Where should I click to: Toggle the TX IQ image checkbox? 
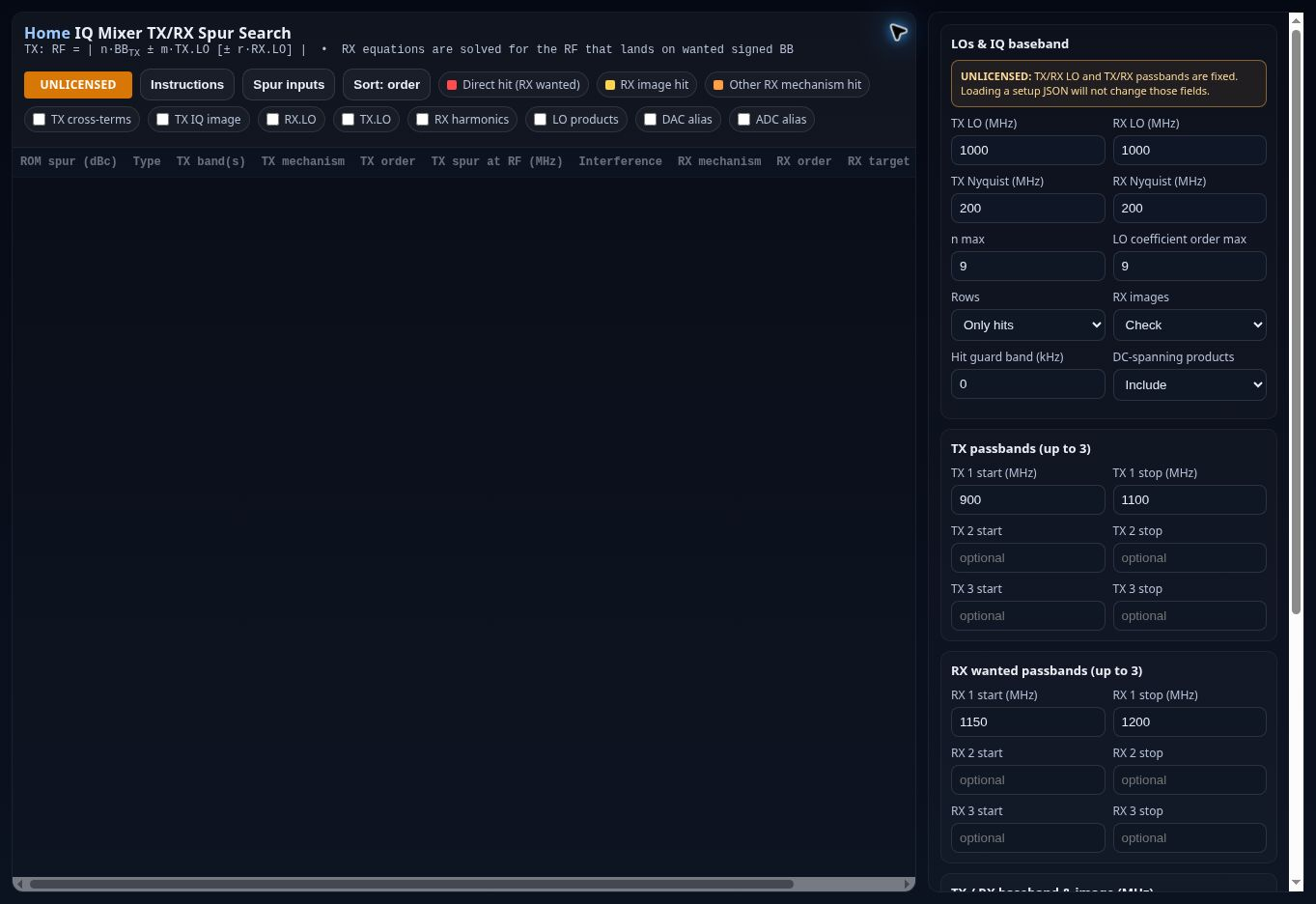tap(162, 120)
